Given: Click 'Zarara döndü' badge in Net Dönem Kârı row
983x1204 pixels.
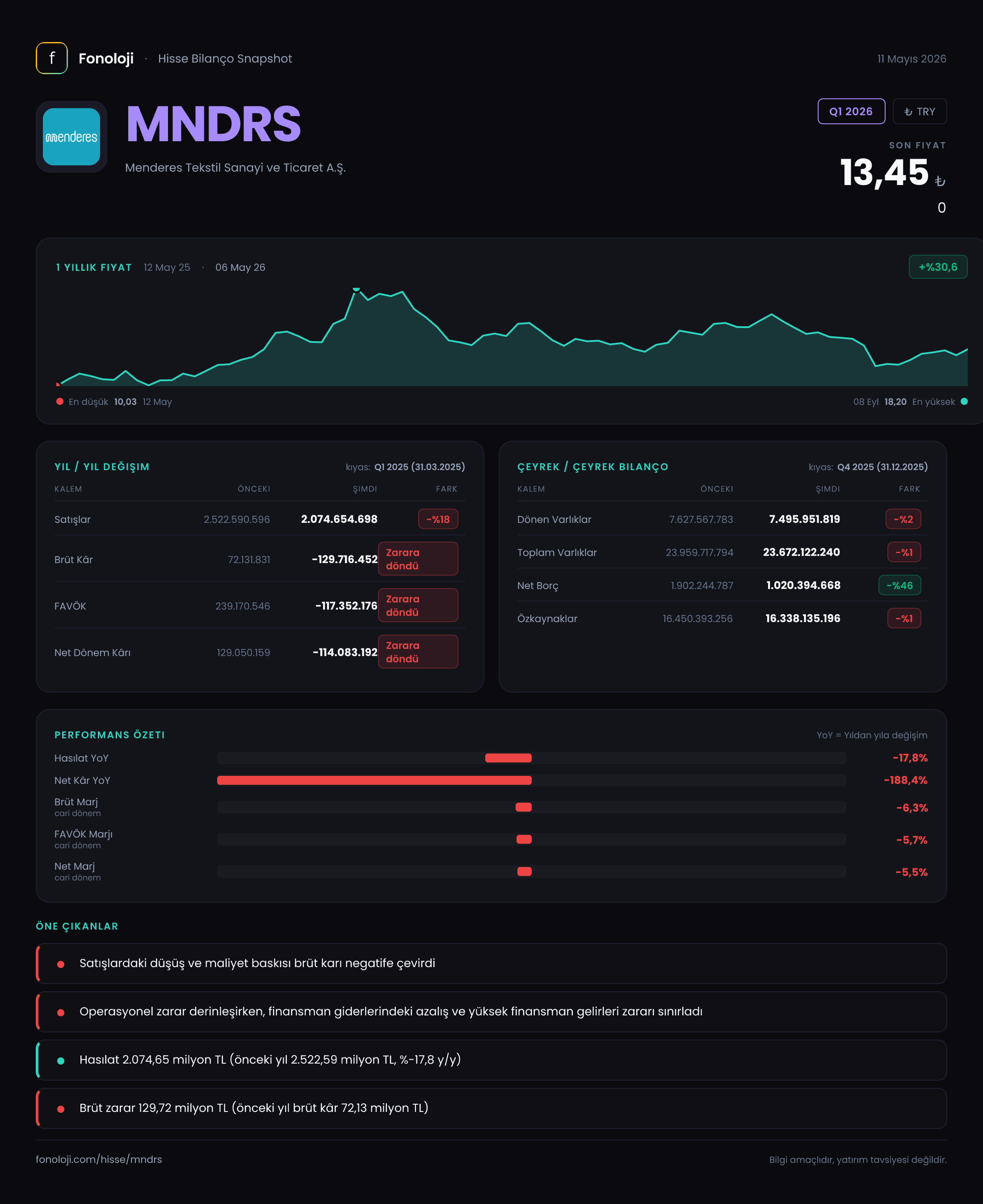Looking at the screenshot, I should pos(418,652).
